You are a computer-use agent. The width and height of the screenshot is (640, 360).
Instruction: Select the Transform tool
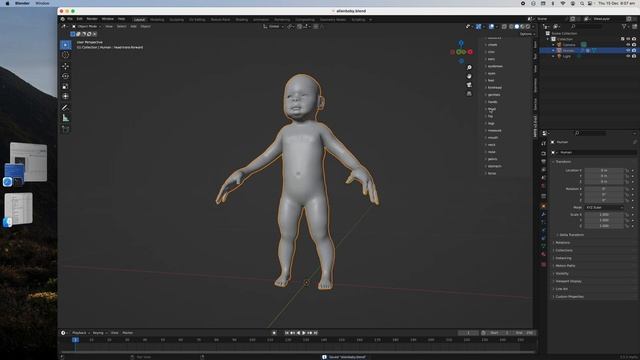(65, 96)
